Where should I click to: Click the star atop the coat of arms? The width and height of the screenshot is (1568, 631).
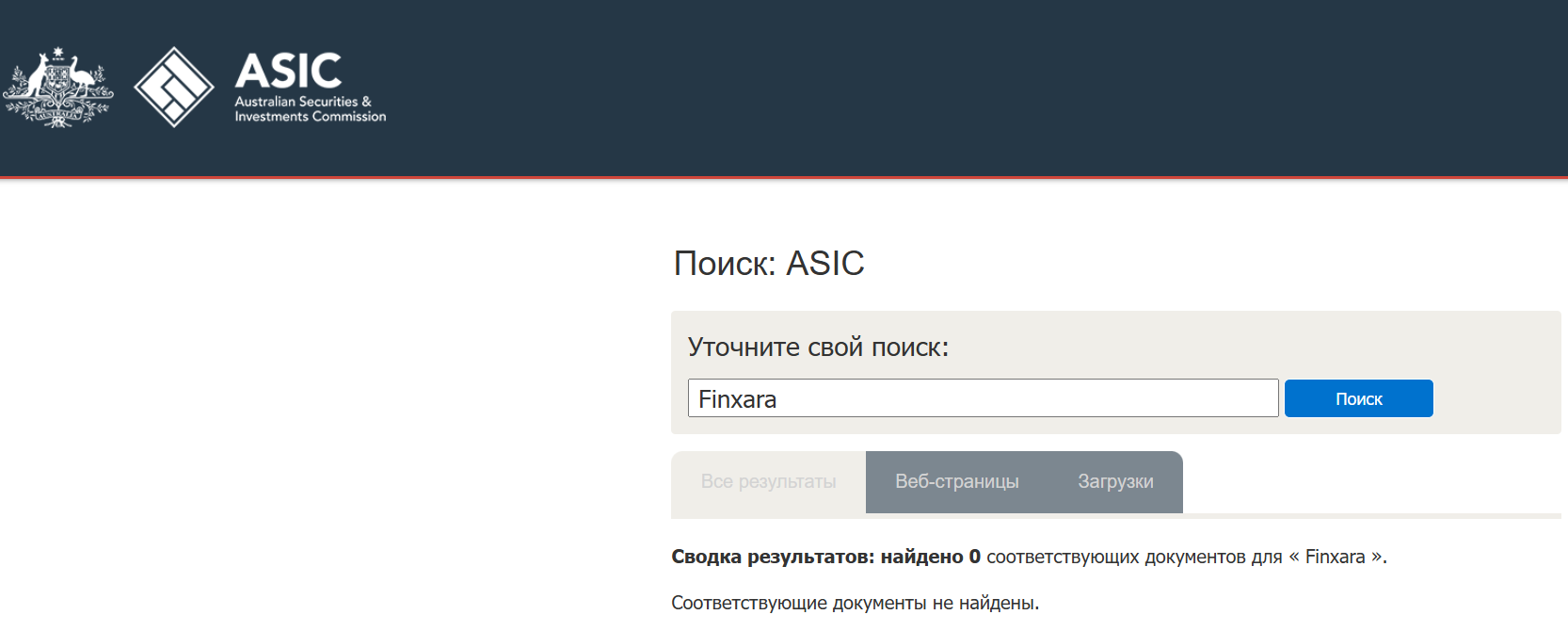tap(58, 53)
